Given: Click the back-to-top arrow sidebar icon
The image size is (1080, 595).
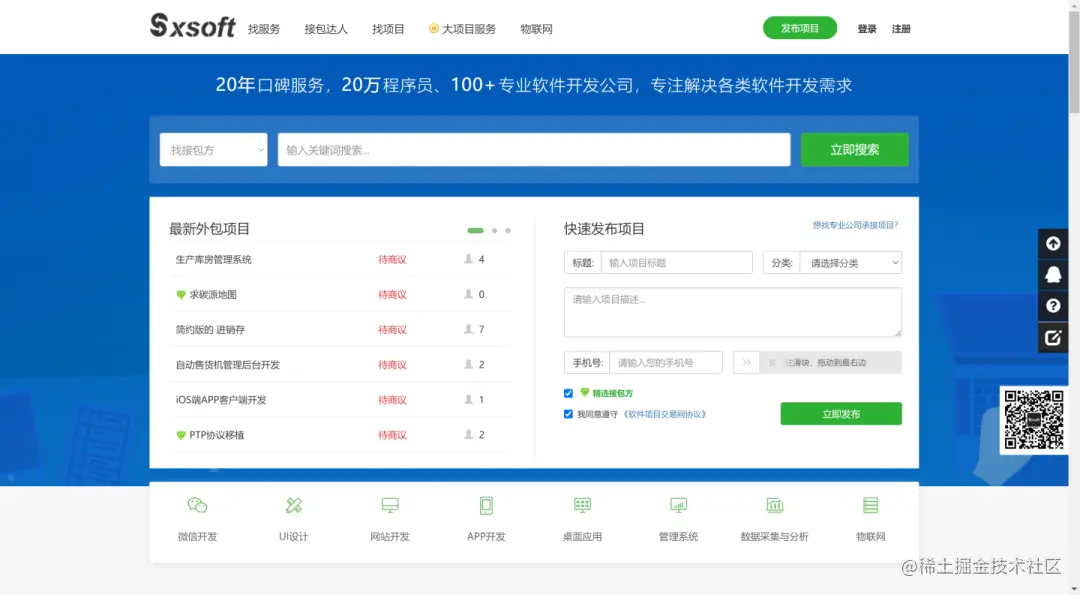Looking at the screenshot, I should [x=1053, y=243].
